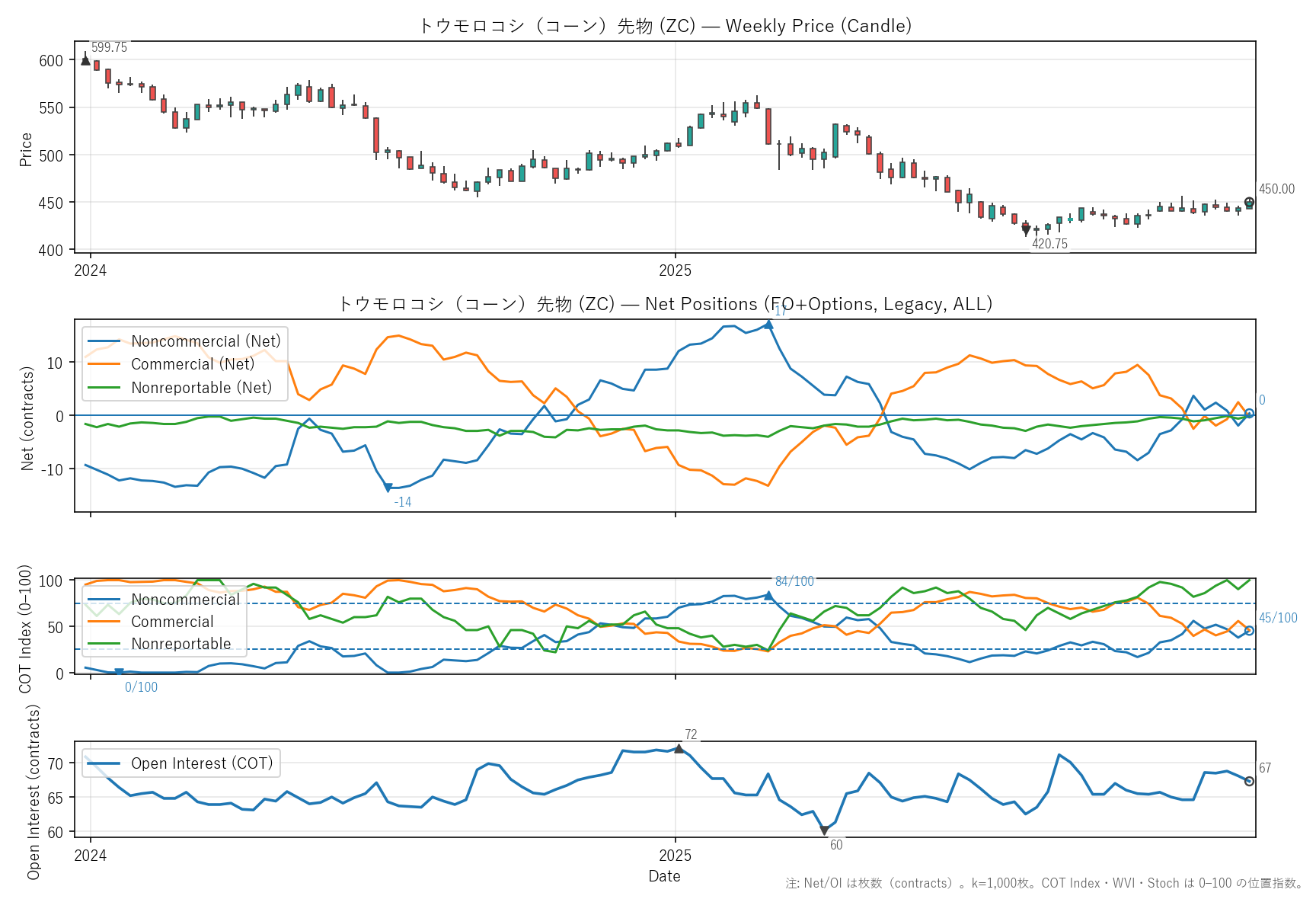Select the COT Index peak marker at 84/100
Image resolution: width=1316 pixels, height=899 pixels.
point(768,596)
